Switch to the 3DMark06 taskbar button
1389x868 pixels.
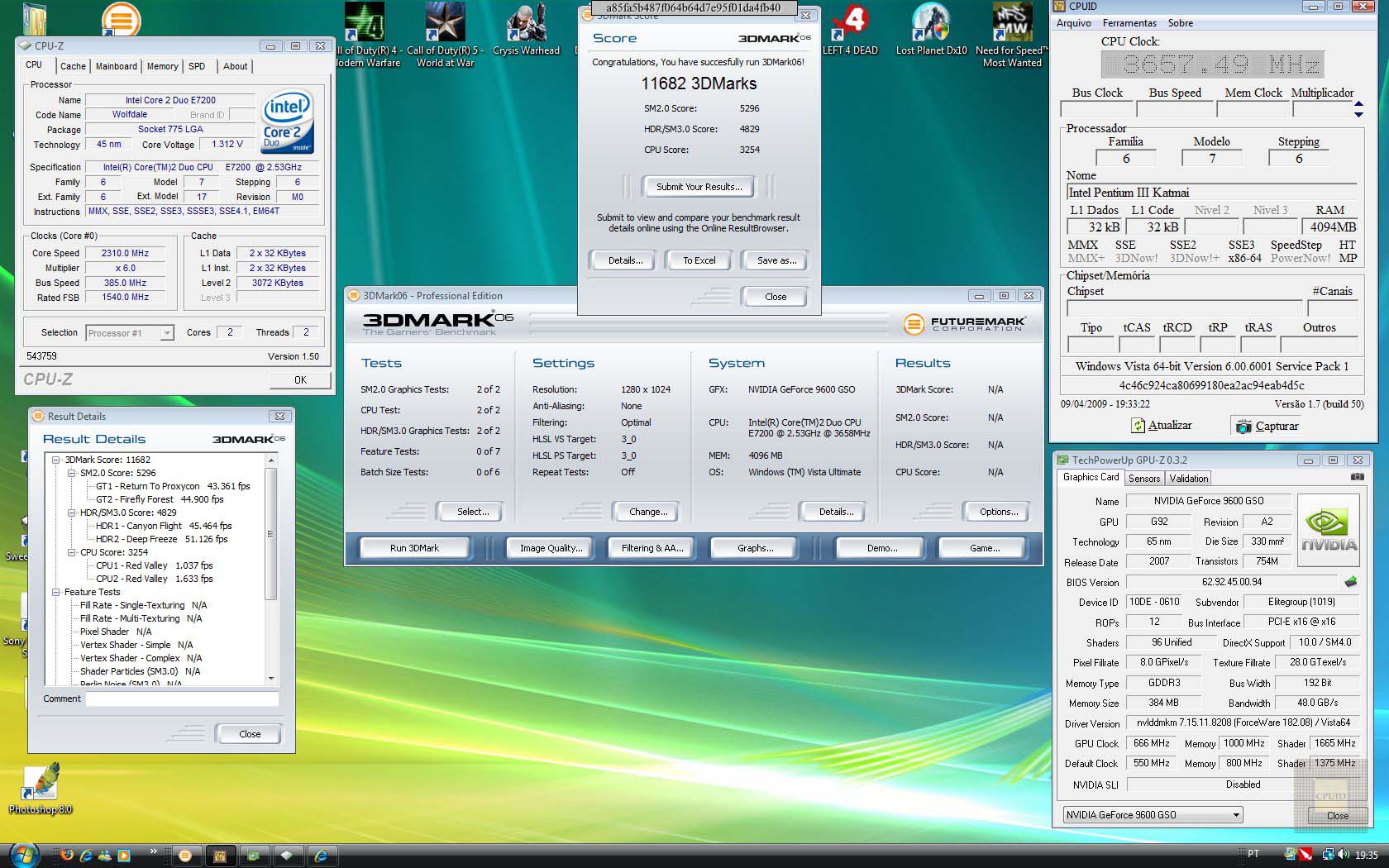click(x=185, y=856)
